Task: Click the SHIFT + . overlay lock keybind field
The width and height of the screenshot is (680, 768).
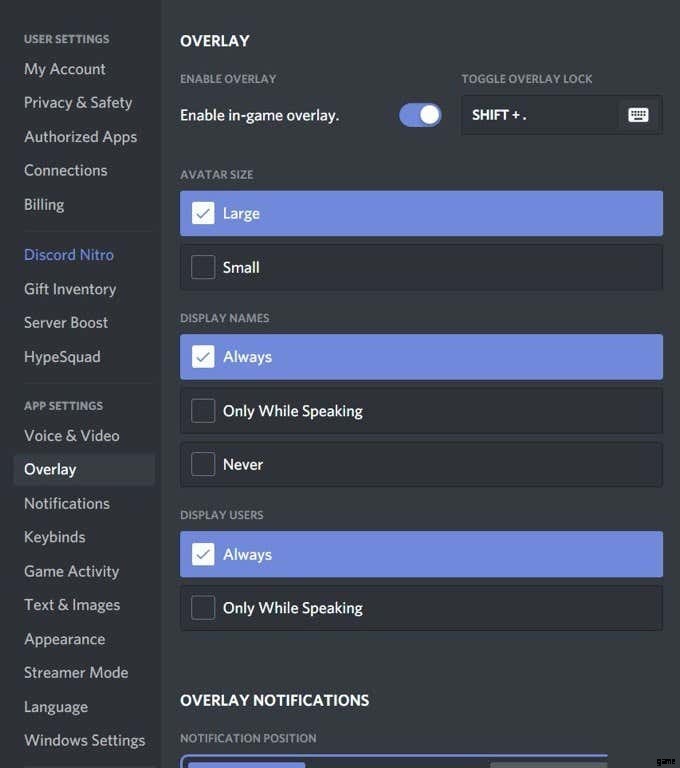Action: pos(540,115)
